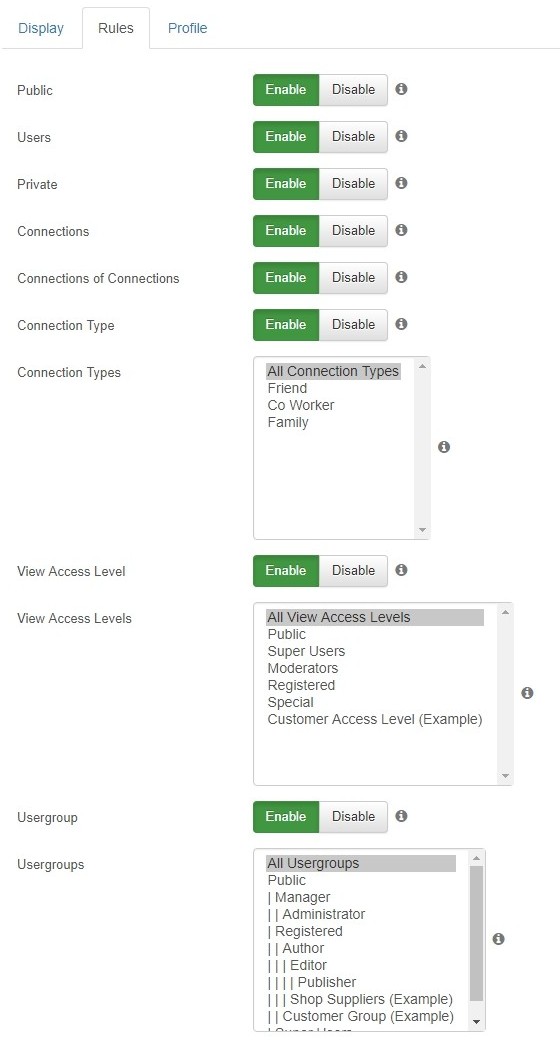Disable the Connection Type rule
This screenshot has height=1047, width=560.
tap(353, 325)
